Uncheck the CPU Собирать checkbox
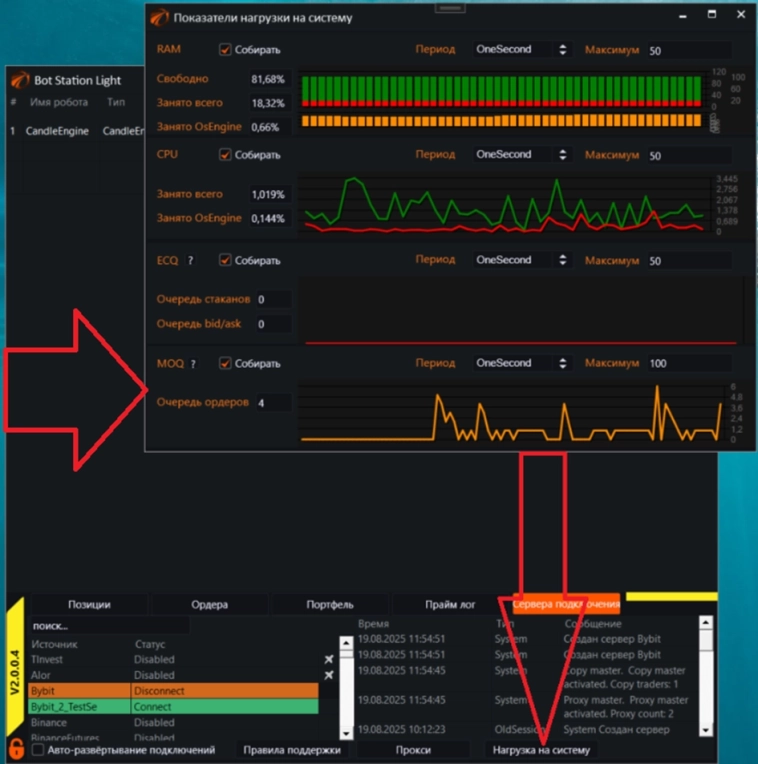758x764 pixels. (225, 155)
